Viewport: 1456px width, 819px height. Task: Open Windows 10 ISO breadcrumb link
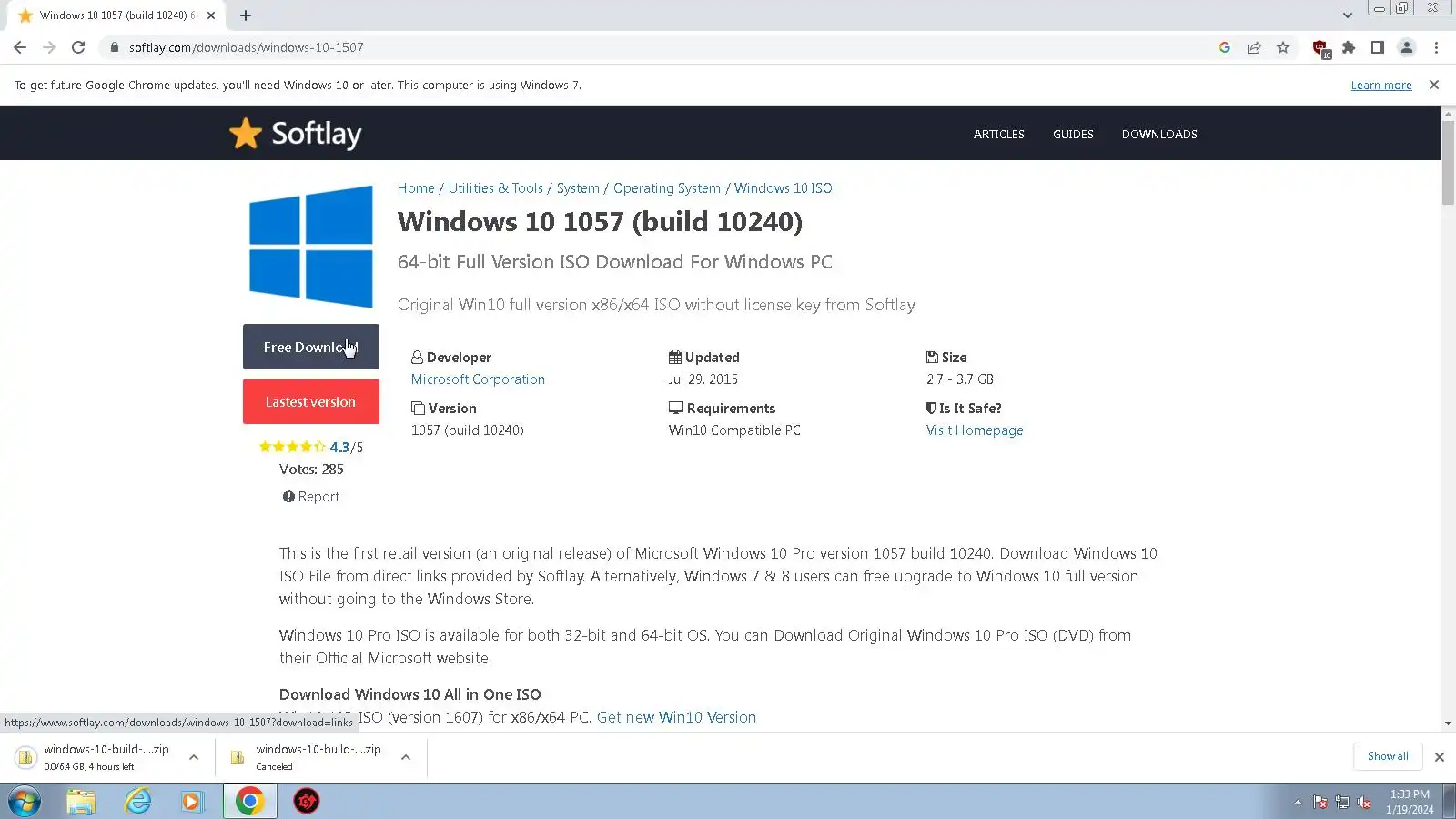coord(784,188)
